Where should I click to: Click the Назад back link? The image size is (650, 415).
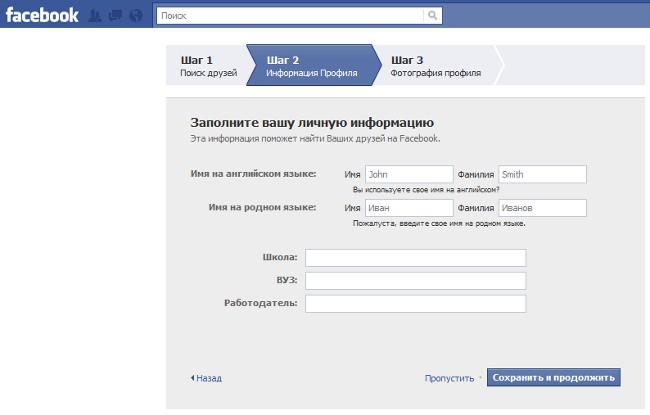click(x=206, y=378)
